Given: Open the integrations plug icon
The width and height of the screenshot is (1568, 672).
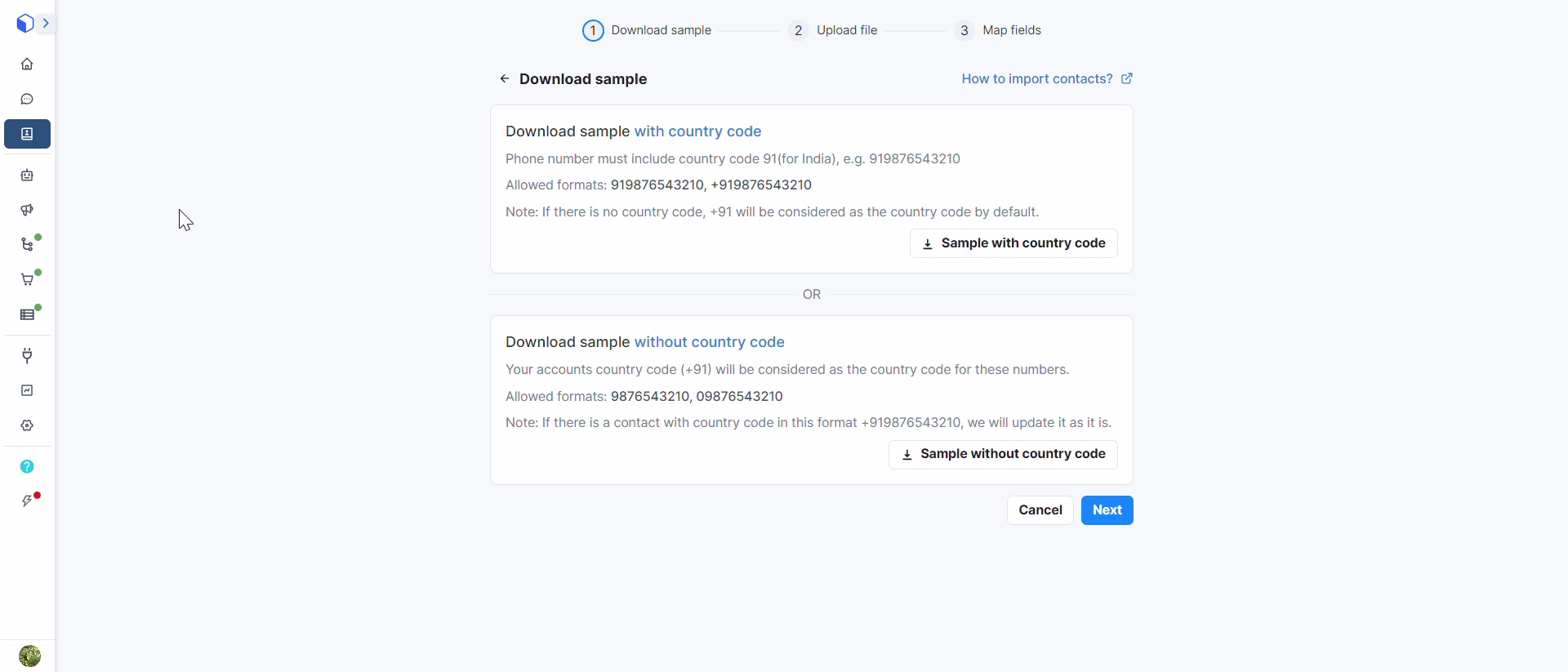Looking at the screenshot, I should [27, 355].
